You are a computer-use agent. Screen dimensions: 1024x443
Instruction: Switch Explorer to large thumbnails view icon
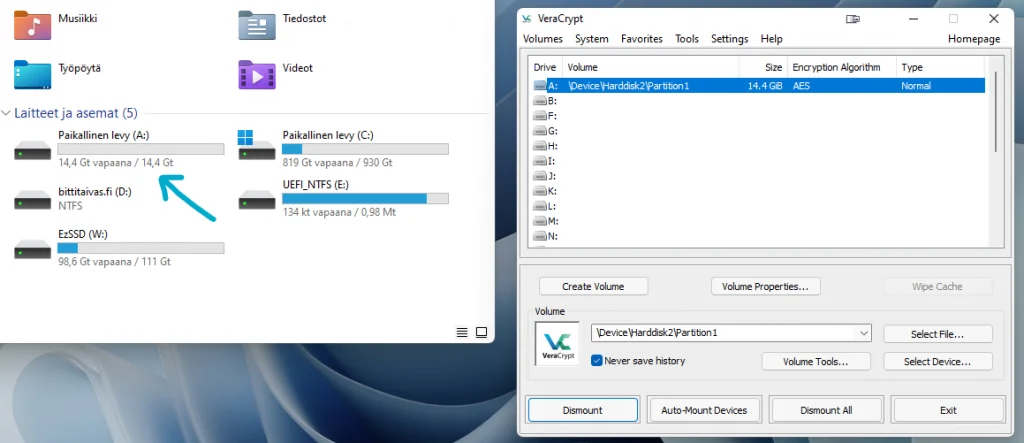pyautogui.click(x=481, y=333)
